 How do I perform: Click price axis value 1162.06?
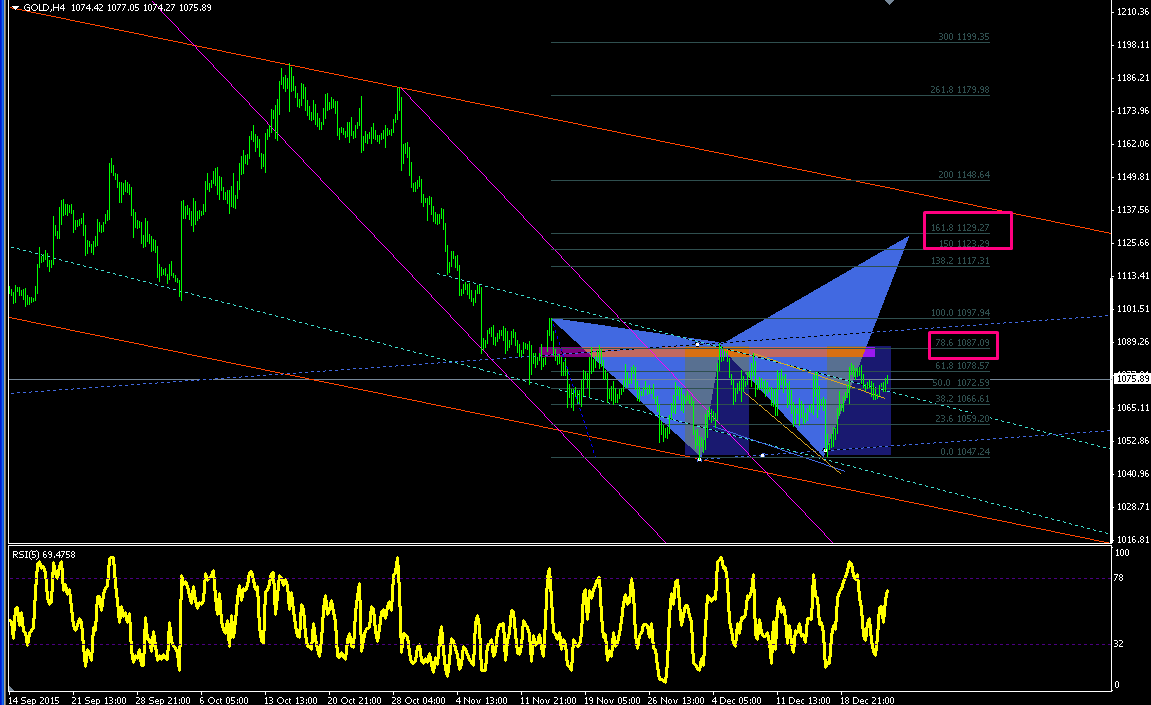pos(1133,144)
